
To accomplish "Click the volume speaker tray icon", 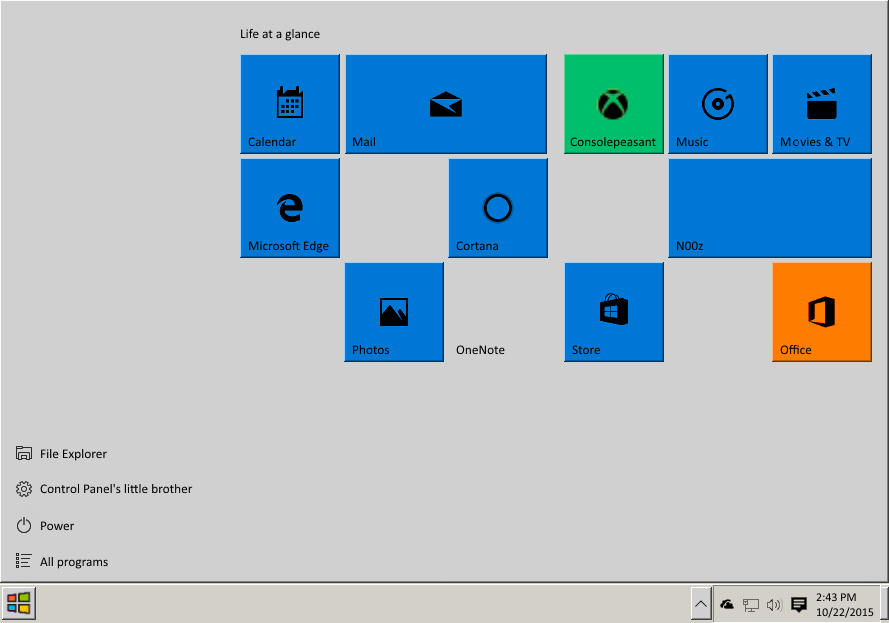I will (x=774, y=605).
